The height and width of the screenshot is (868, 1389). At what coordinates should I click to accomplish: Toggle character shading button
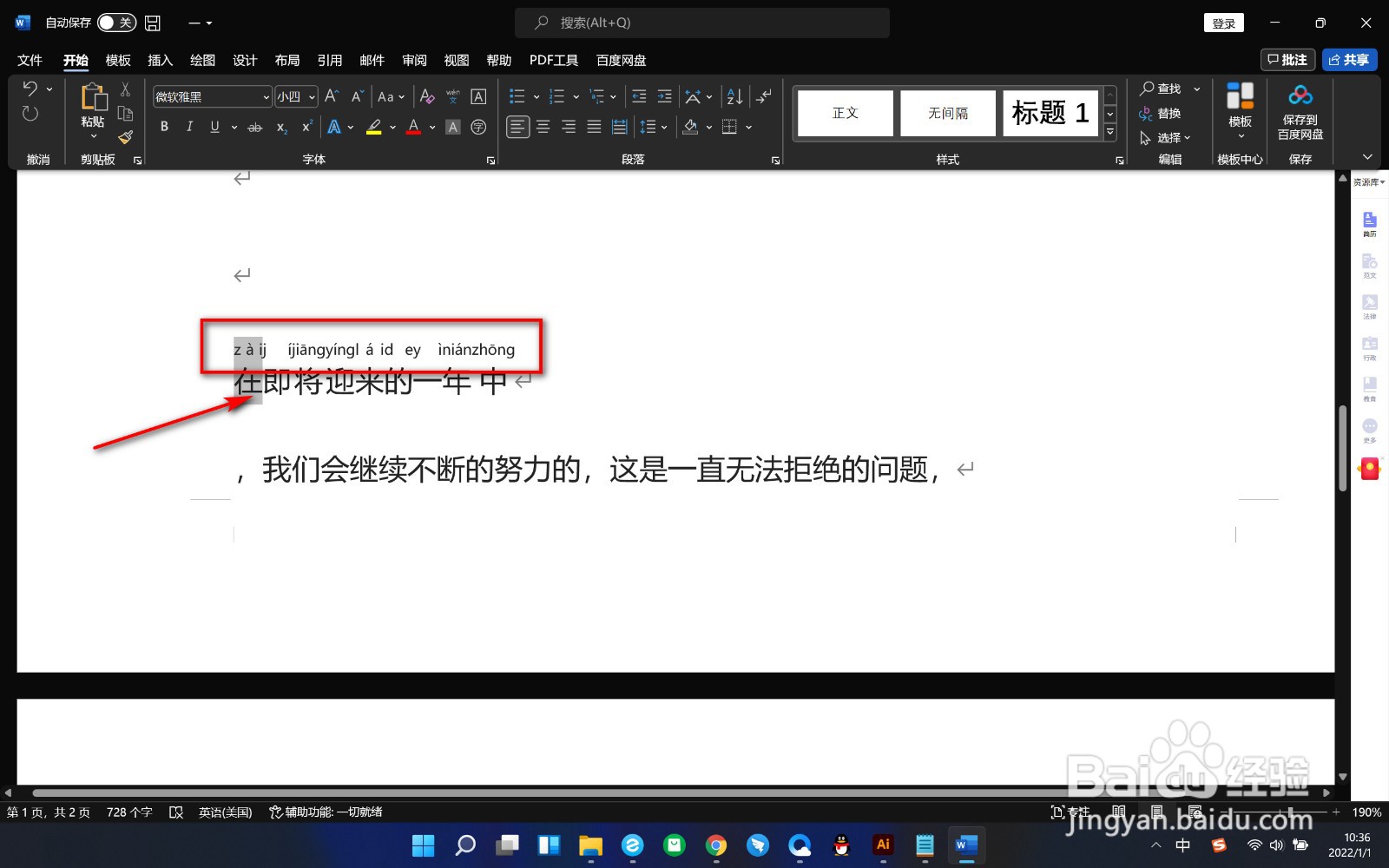pos(452,127)
